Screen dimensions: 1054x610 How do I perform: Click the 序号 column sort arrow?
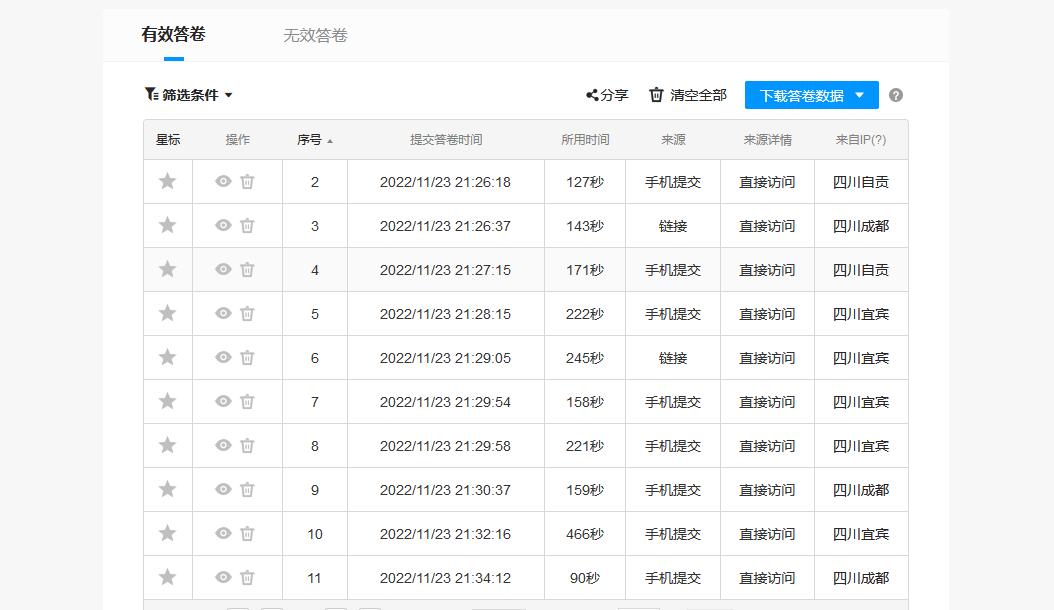point(330,139)
